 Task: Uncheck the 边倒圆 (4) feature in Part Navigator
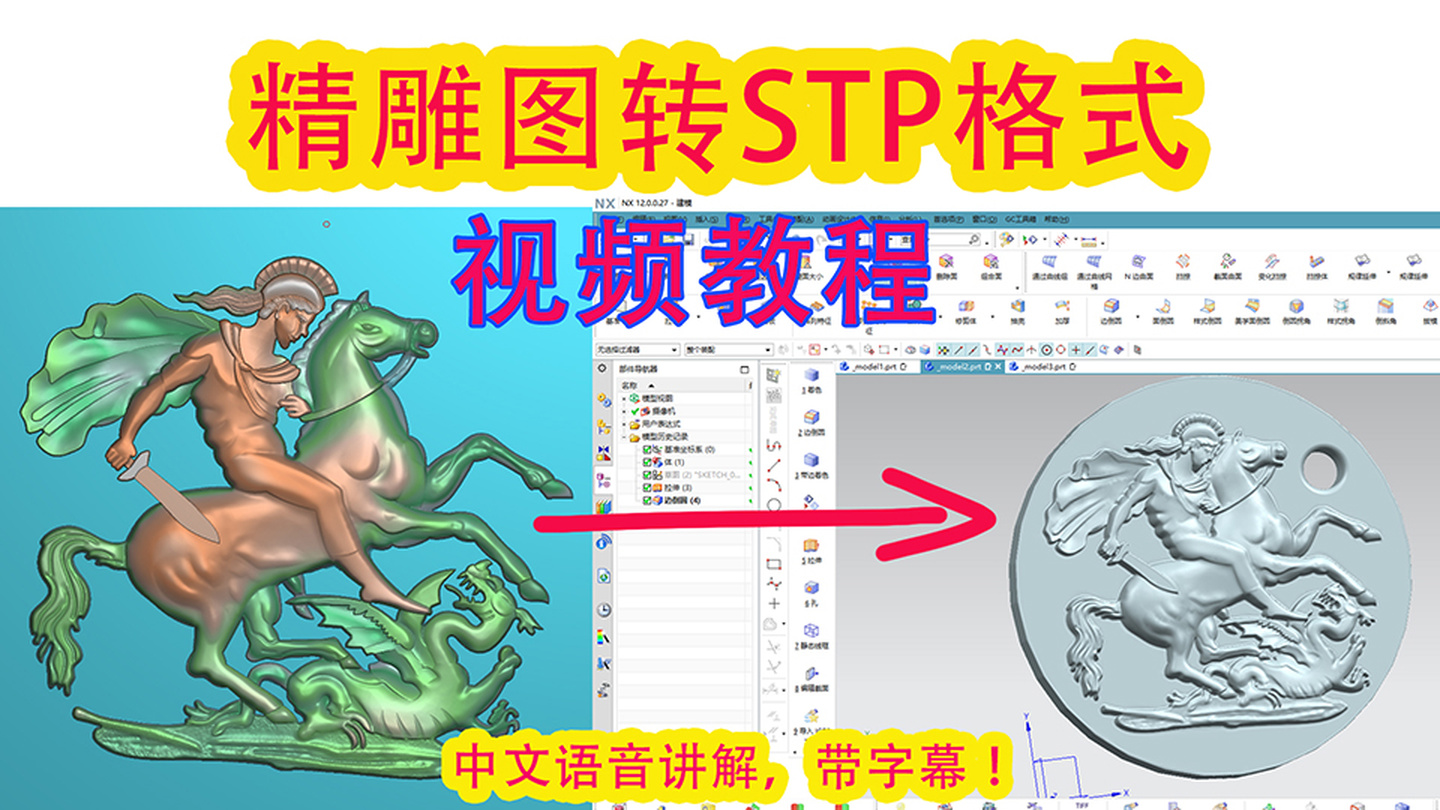tap(647, 500)
